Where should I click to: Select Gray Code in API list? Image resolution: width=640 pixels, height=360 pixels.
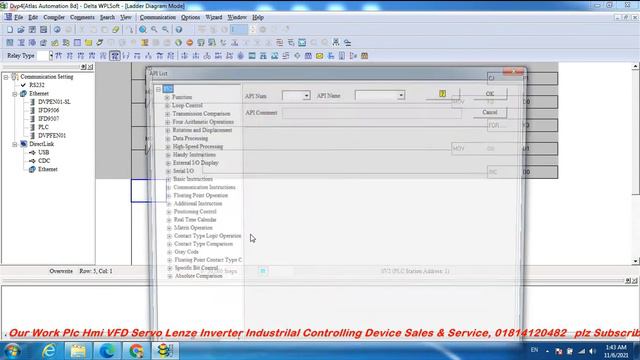pyautogui.click(x=186, y=252)
